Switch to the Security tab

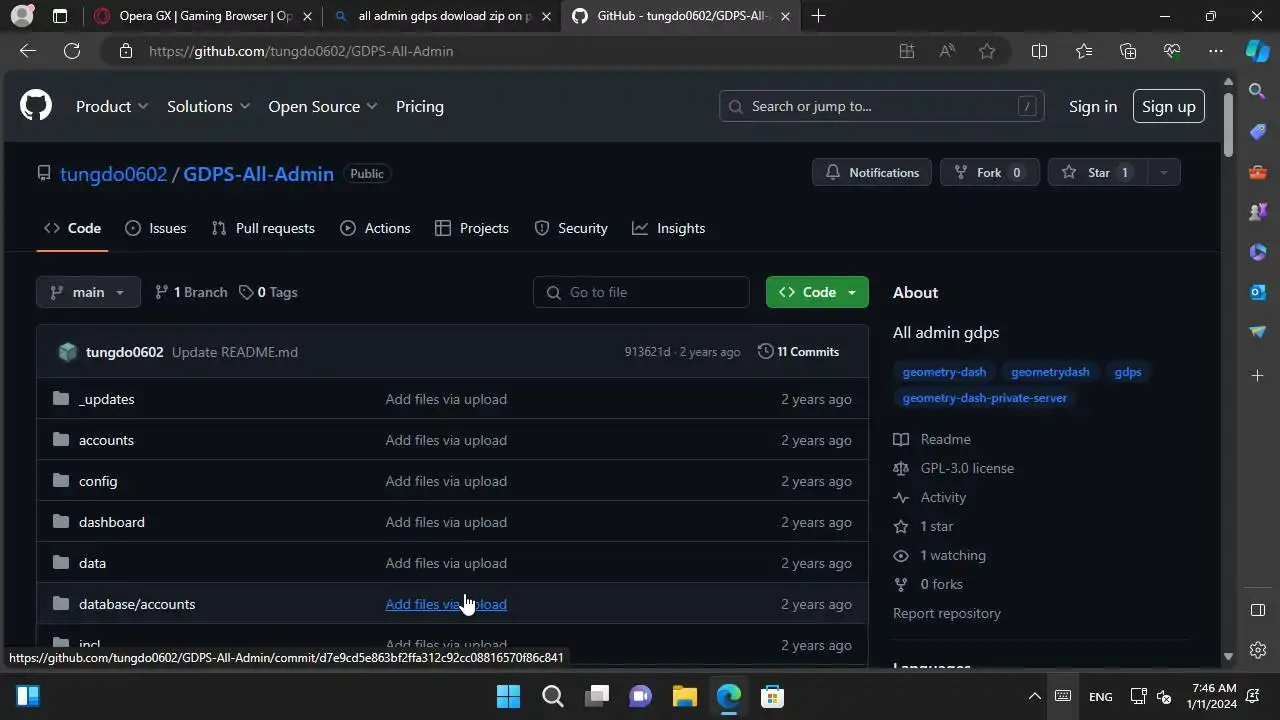[x=571, y=228]
